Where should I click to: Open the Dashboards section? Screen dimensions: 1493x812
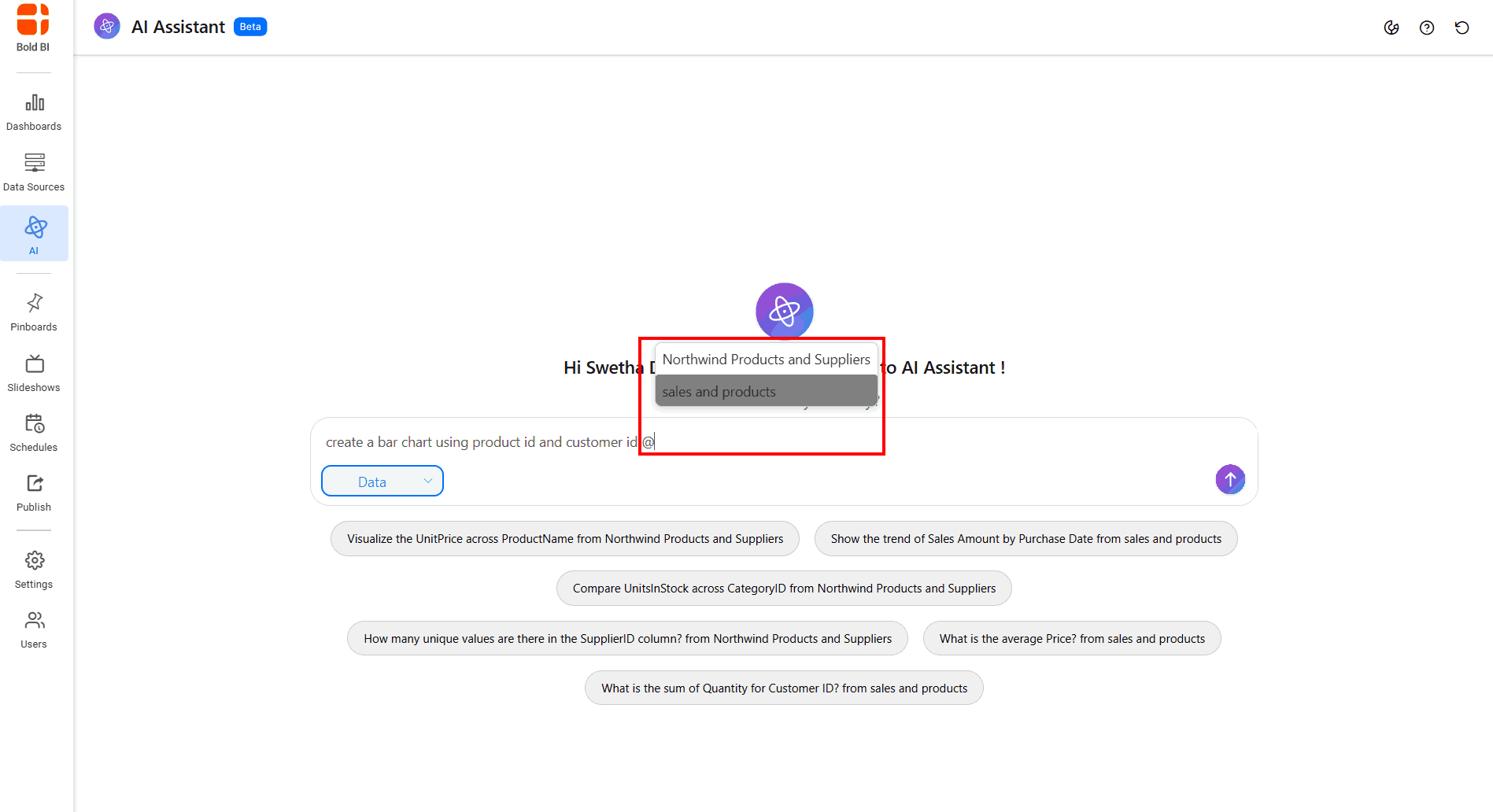tap(34, 113)
